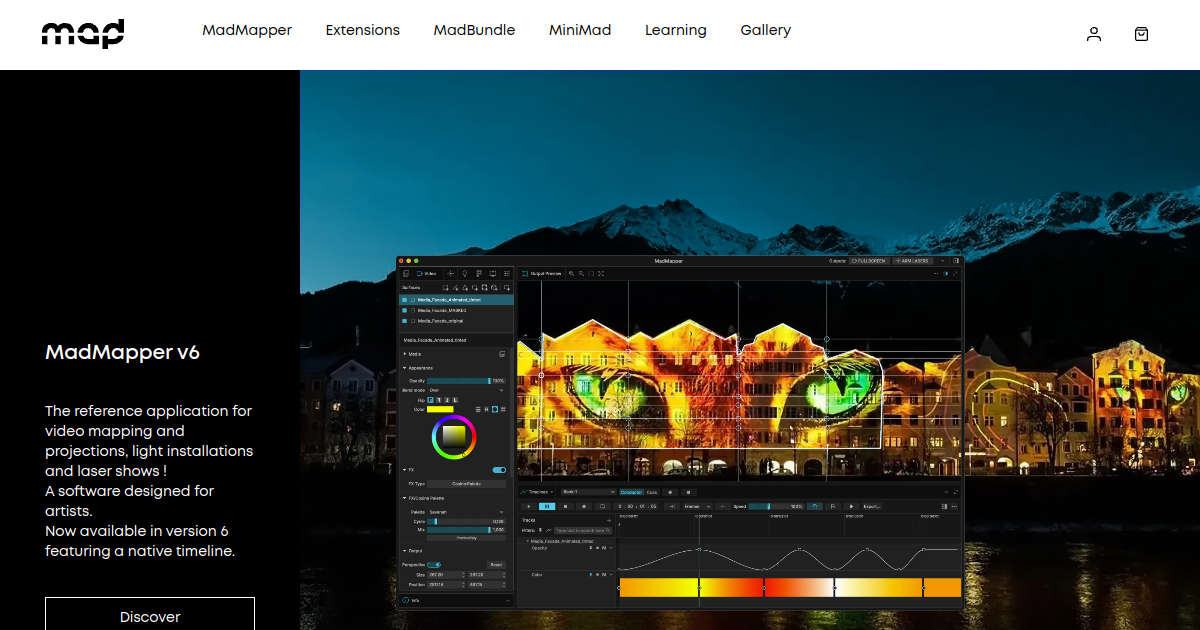Expand the Media section
1200x630 pixels.
point(405,354)
